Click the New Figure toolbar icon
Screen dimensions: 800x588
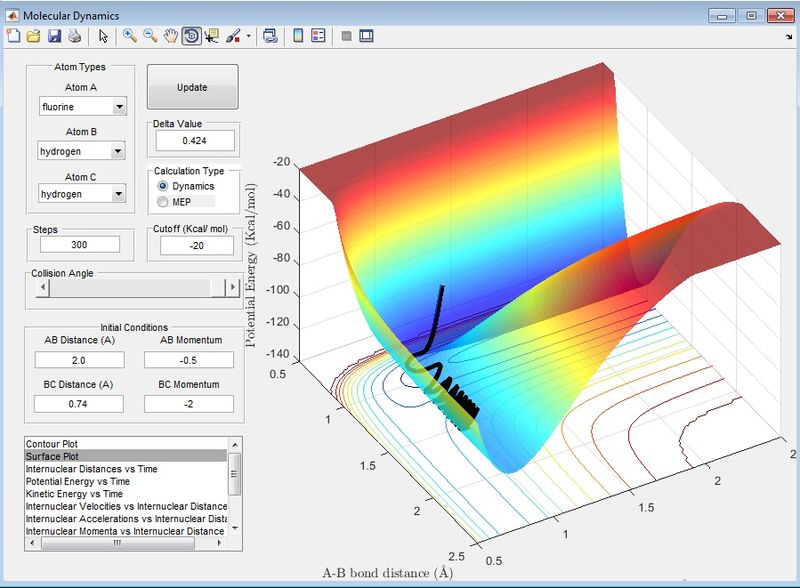[x=14, y=36]
